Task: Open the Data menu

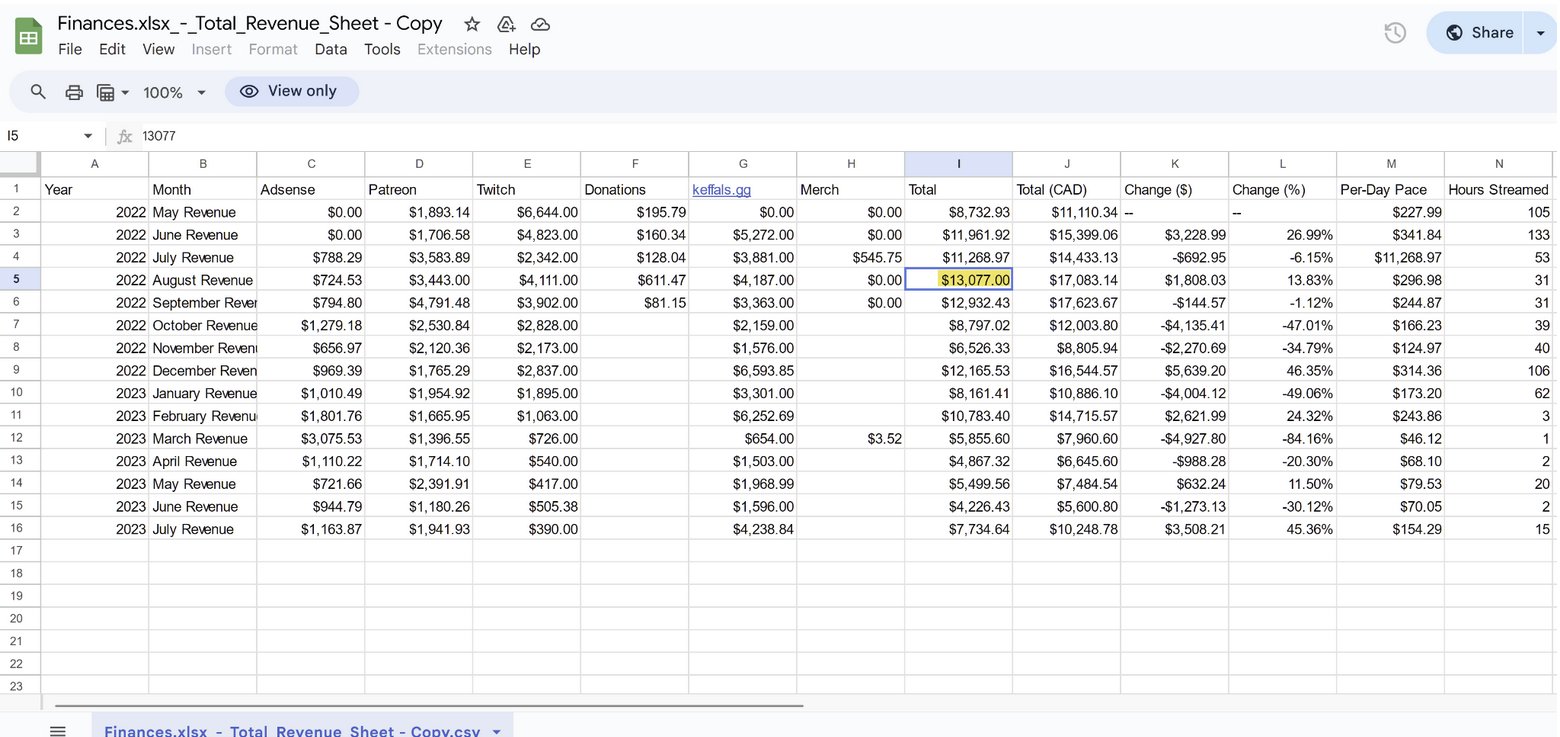Action: pyautogui.click(x=331, y=49)
